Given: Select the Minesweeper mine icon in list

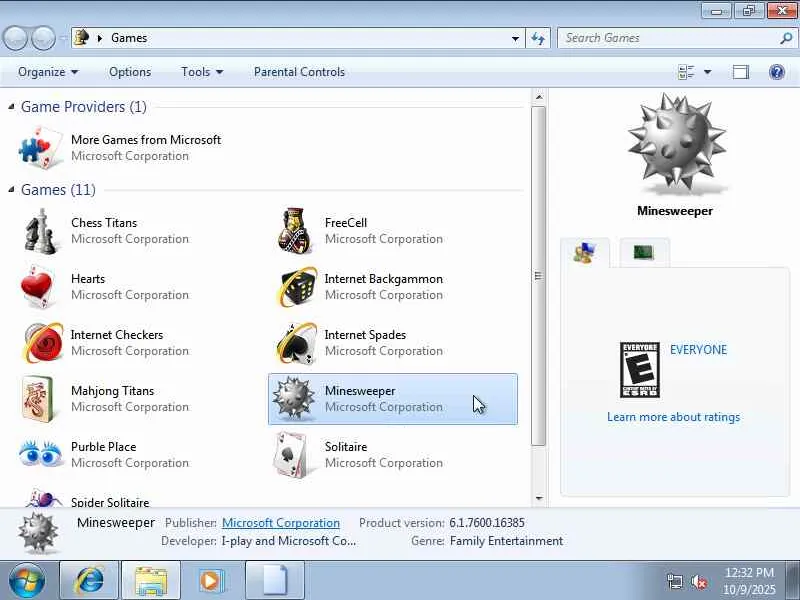Looking at the screenshot, I should 293,399.
